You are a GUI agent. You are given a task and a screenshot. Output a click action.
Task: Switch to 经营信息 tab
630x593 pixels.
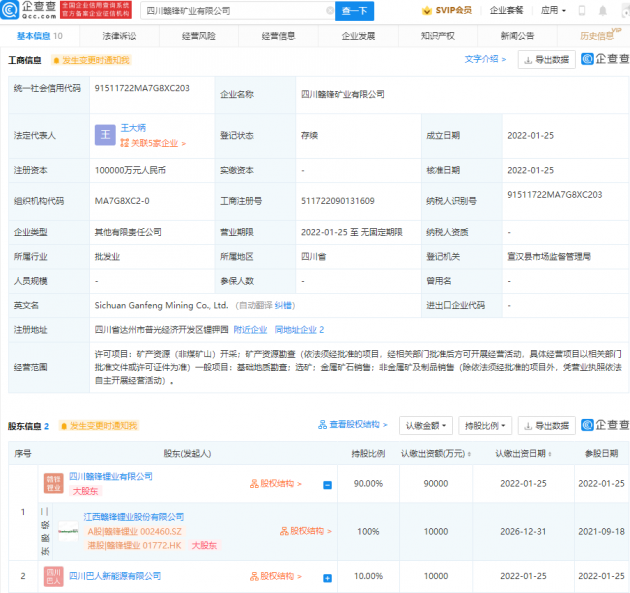[x=278, y=36]
